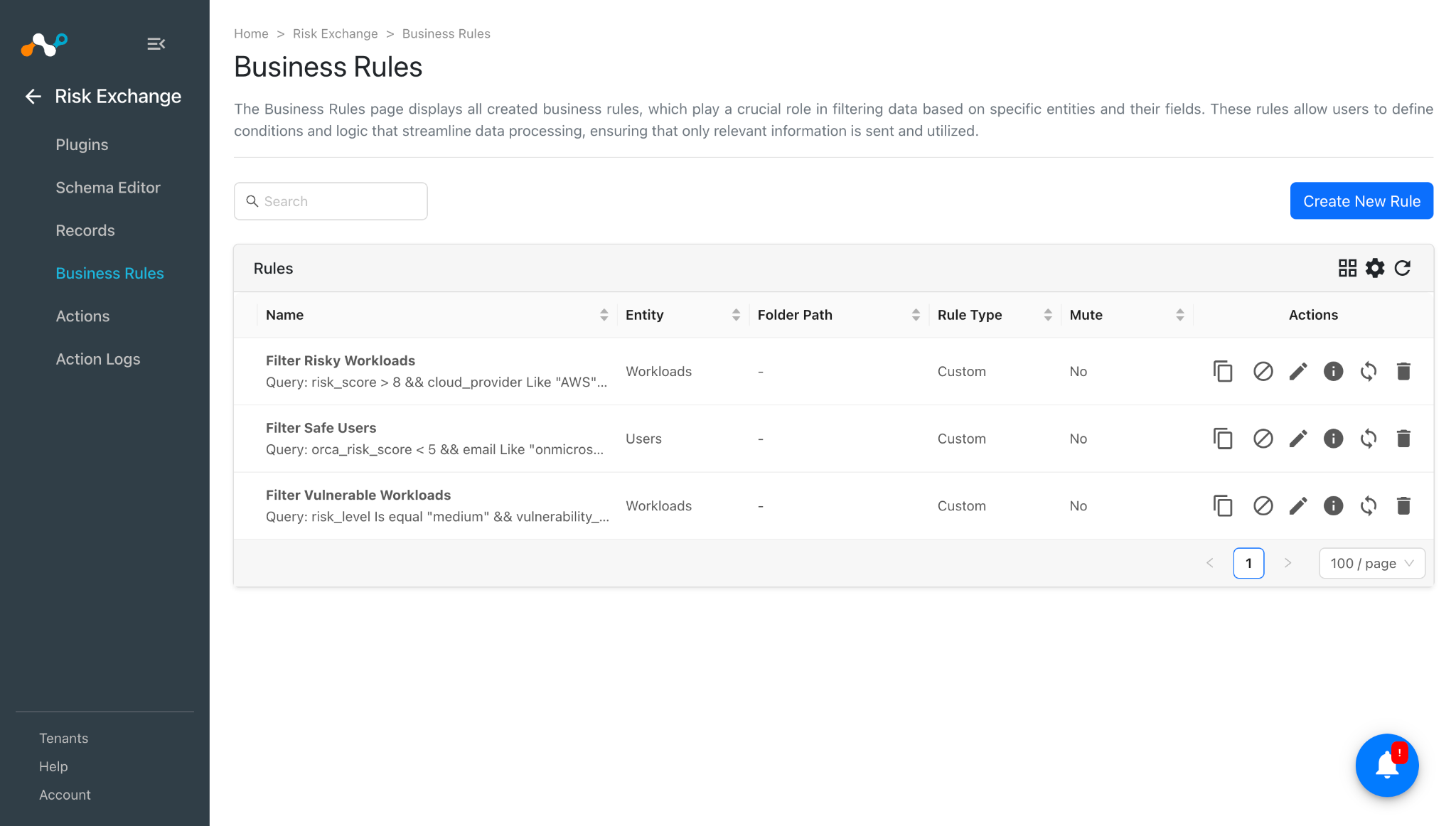Collapse the sidebar menu
Image resolution: width=1456 pixels, height=826 pixels.
[156, 44]
